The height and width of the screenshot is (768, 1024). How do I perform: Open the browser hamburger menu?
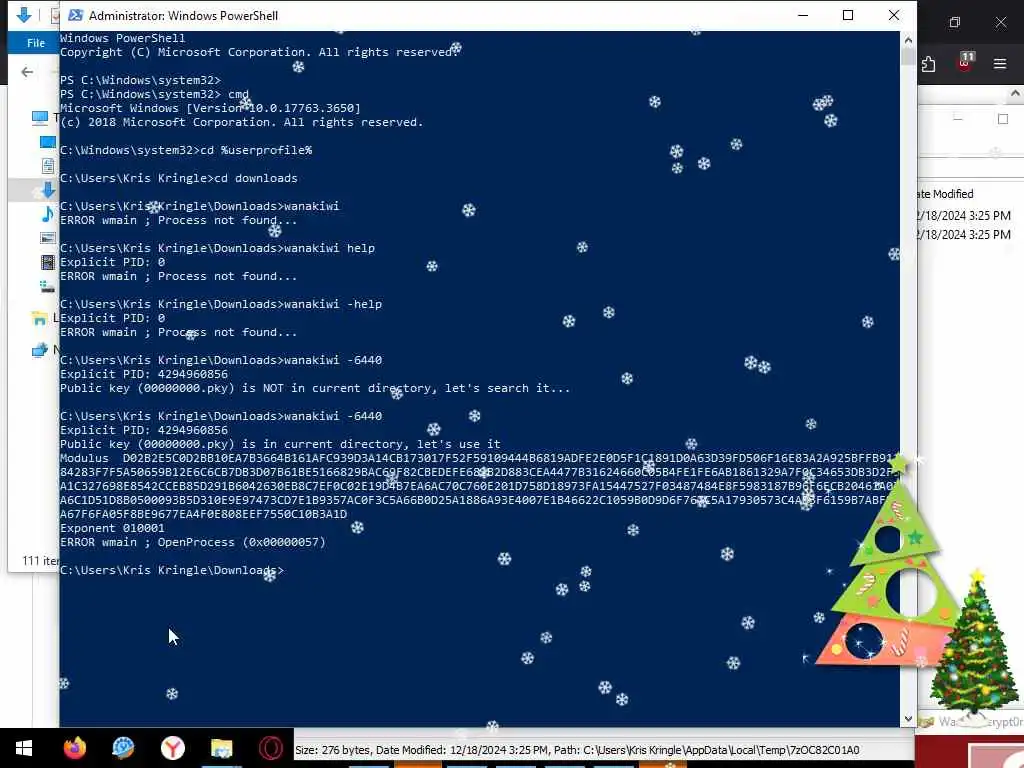[1000, 64]
